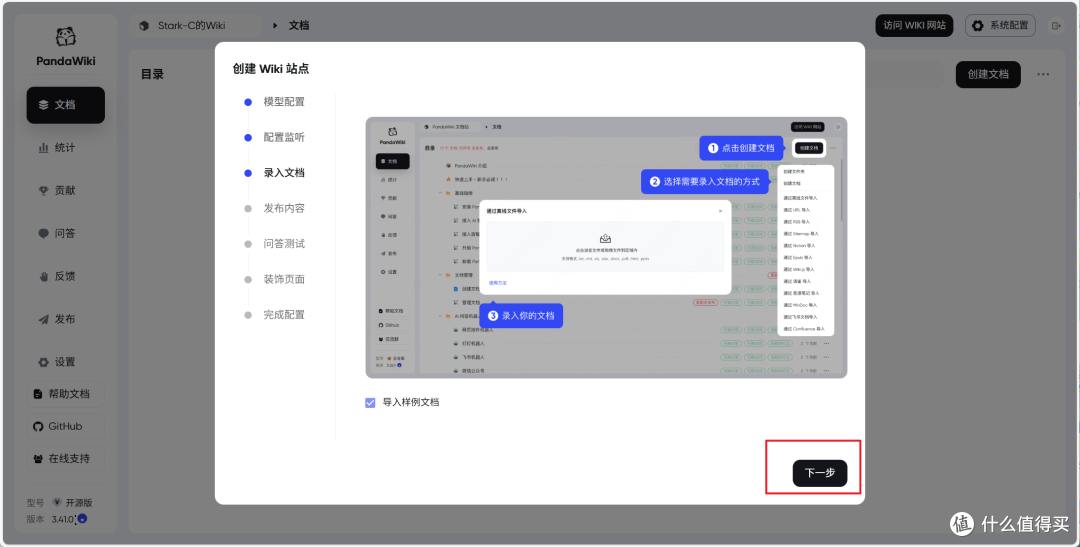Click the 统计 bar chart icon
This screenshot has height=547, width=1080.
[x=43, y=147]
